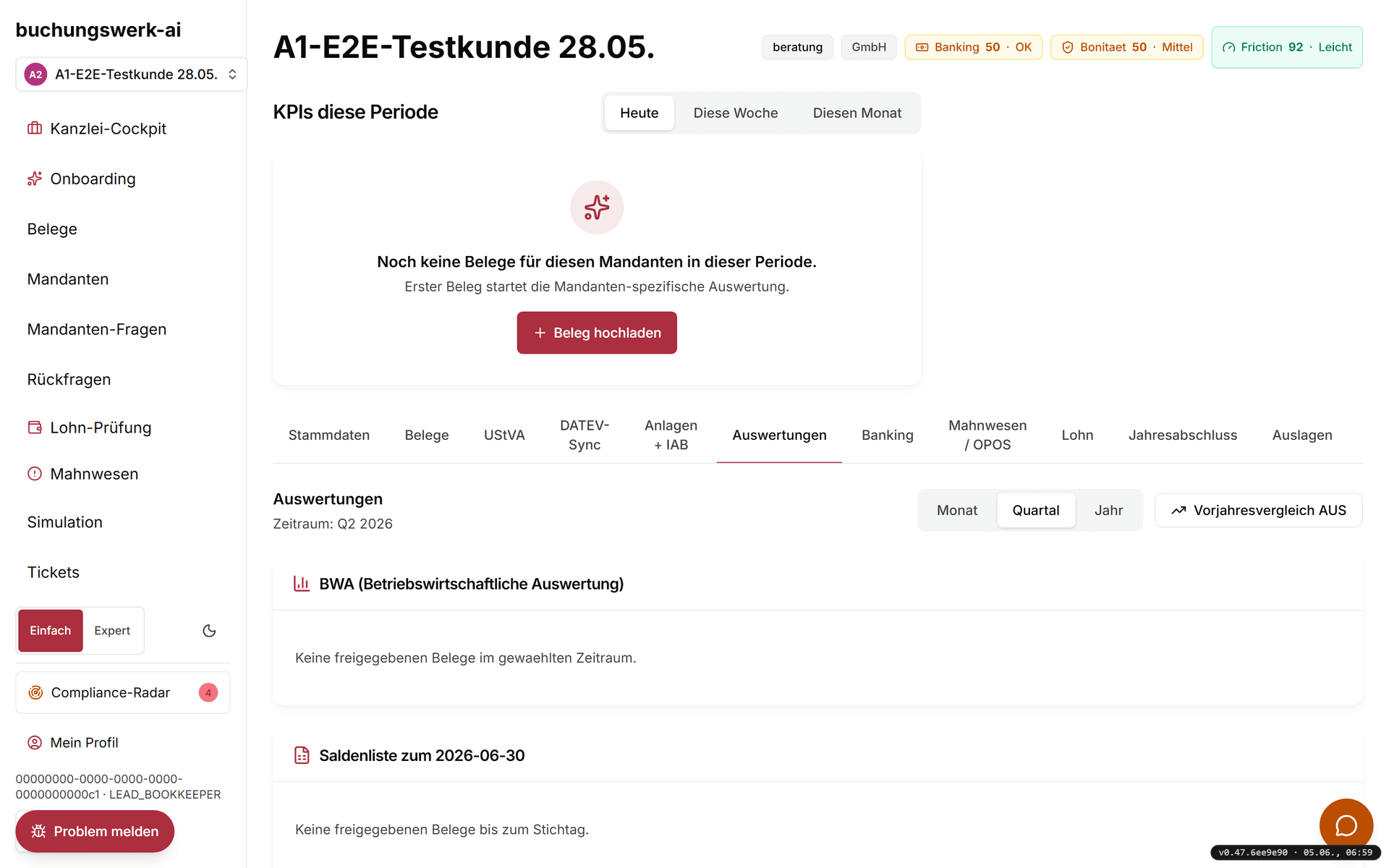Open the UStVA tab
The height and width of the screenshot is (868, 1389).
coord(504,435)
